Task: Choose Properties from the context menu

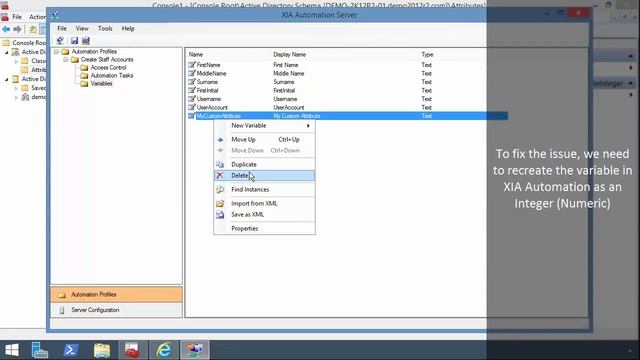Action: coord(264,229)
